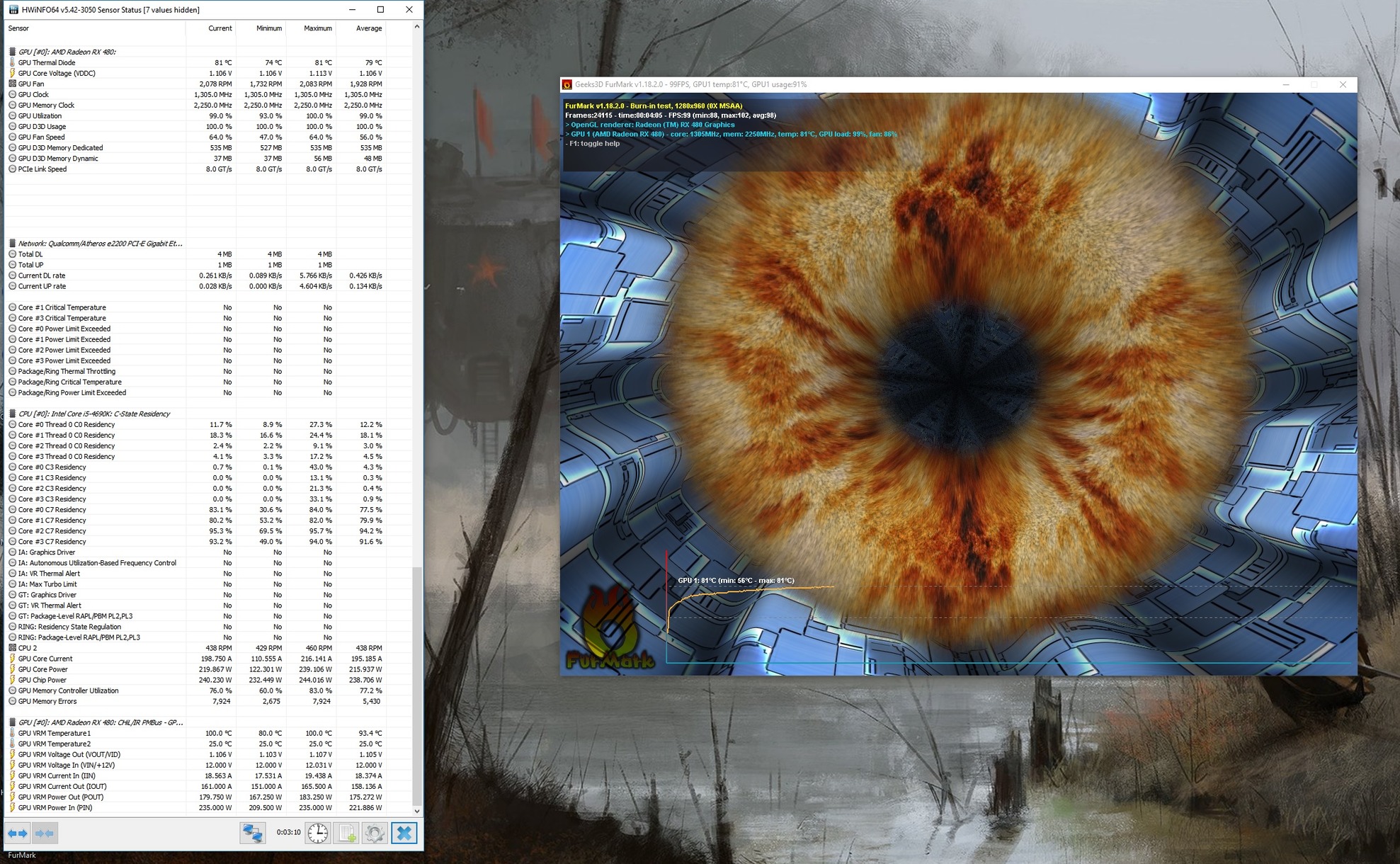Click the chip icon of GPU [#0]: AMD Radeon RX 480 header
This screenshot has width=1400, height=864.
(12, 52)
